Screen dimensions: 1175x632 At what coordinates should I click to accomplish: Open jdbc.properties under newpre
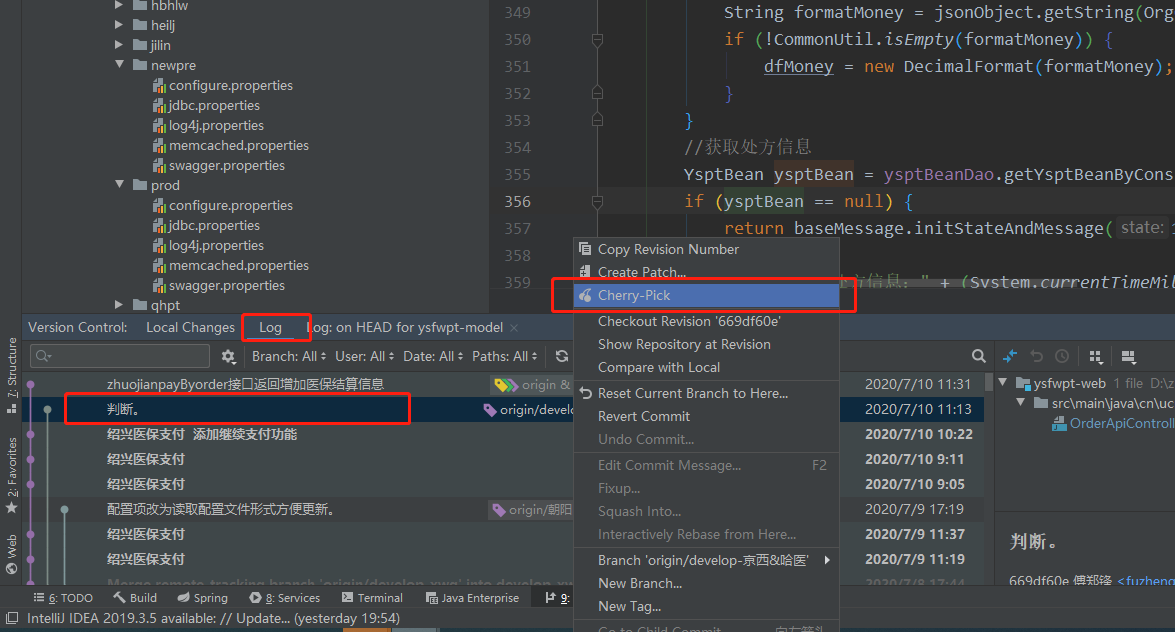pos(214,106)
